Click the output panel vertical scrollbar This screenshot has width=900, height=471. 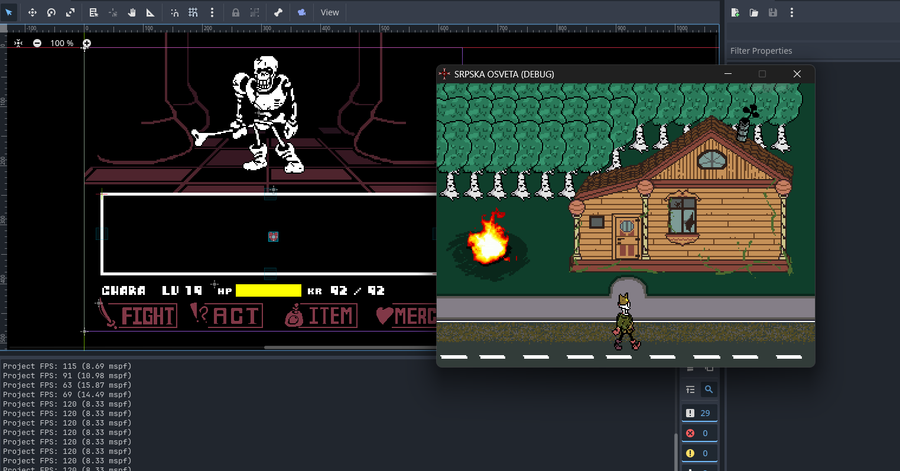(x=675, y=453)
